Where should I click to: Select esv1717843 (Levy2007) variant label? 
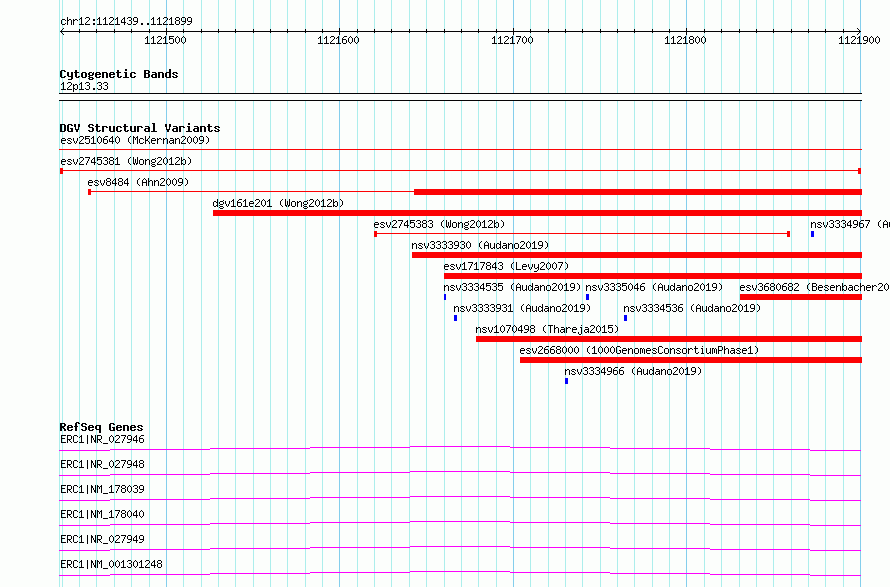506,266
